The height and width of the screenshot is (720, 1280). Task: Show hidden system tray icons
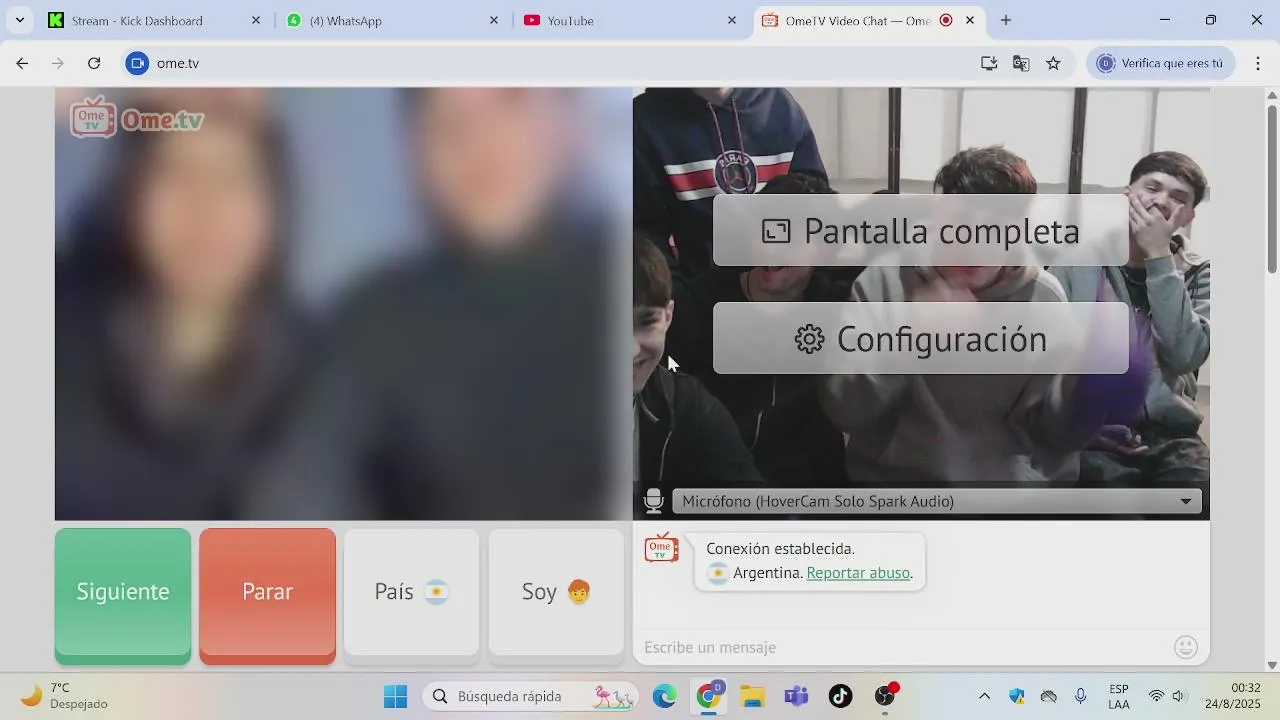pyautogui.click(x=984, y=696)
